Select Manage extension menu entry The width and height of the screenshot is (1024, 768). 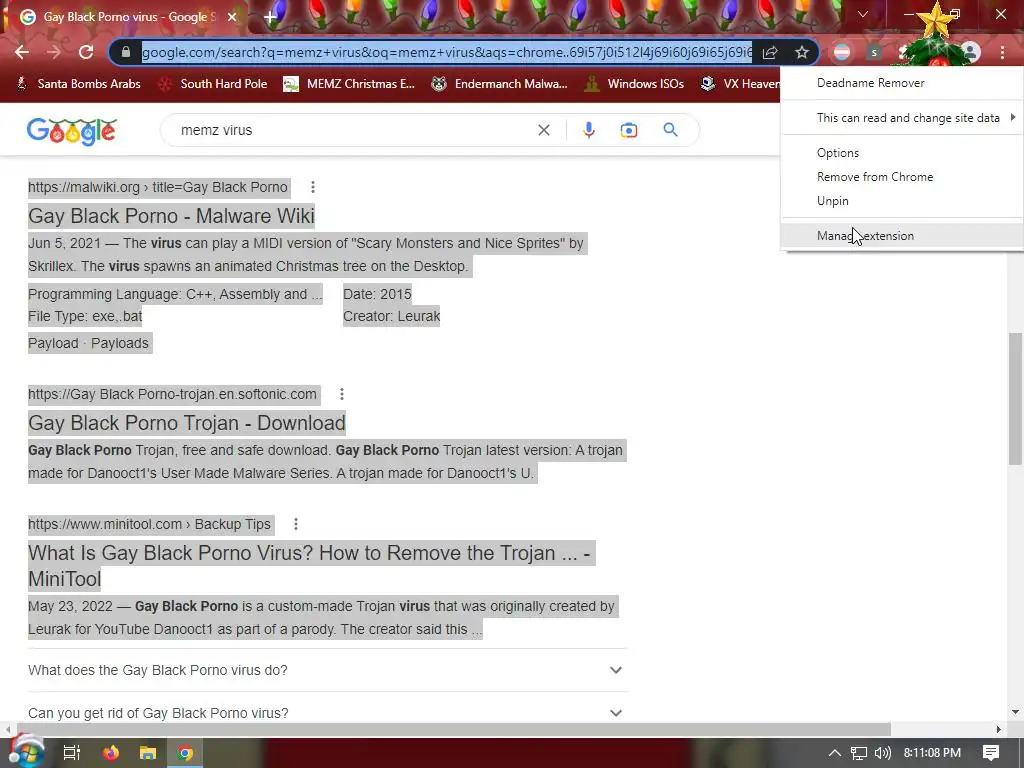point(901,236)
